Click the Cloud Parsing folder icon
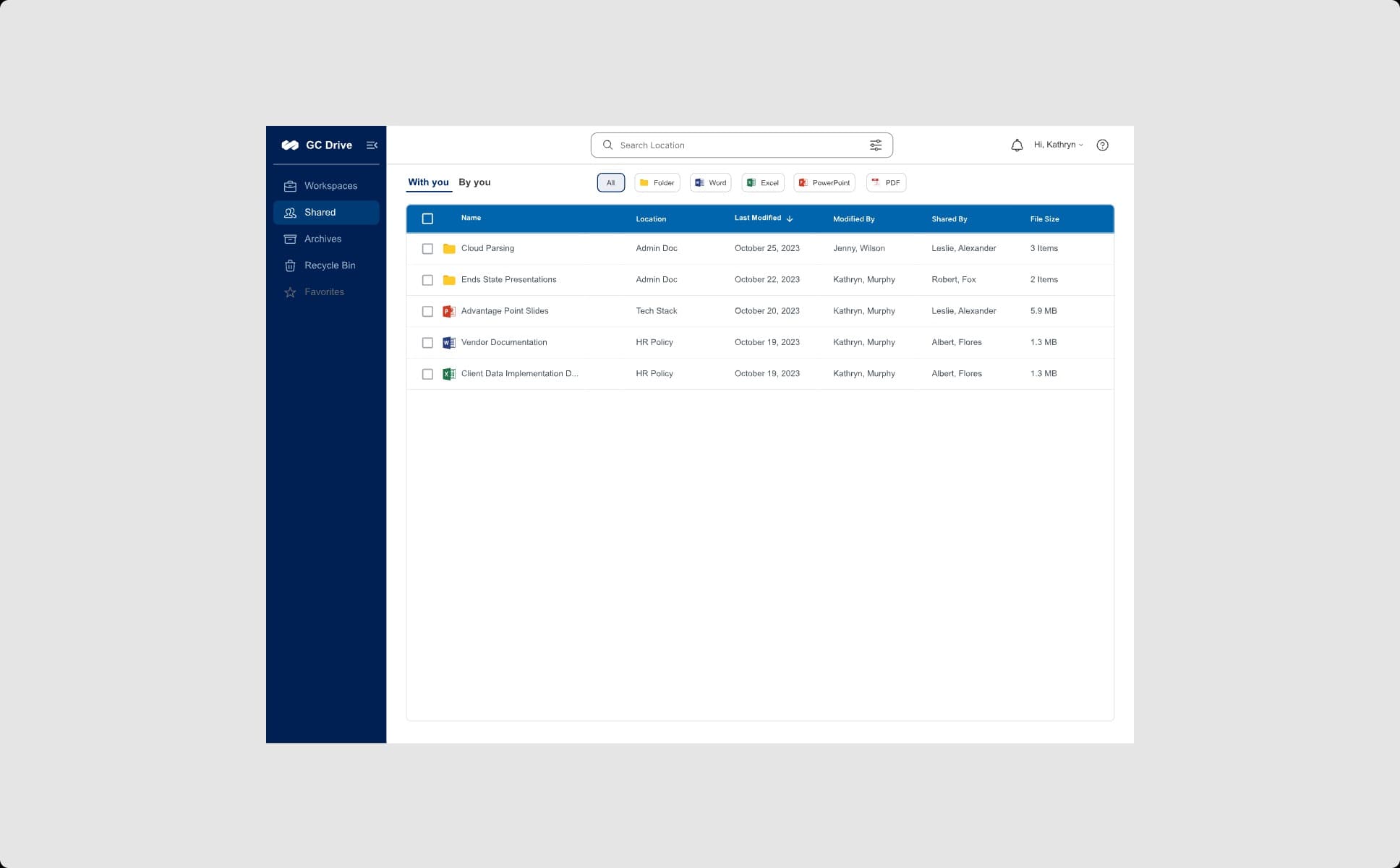Image resolution: width=1400 pixels, height=868 pixels. (449, 249)
